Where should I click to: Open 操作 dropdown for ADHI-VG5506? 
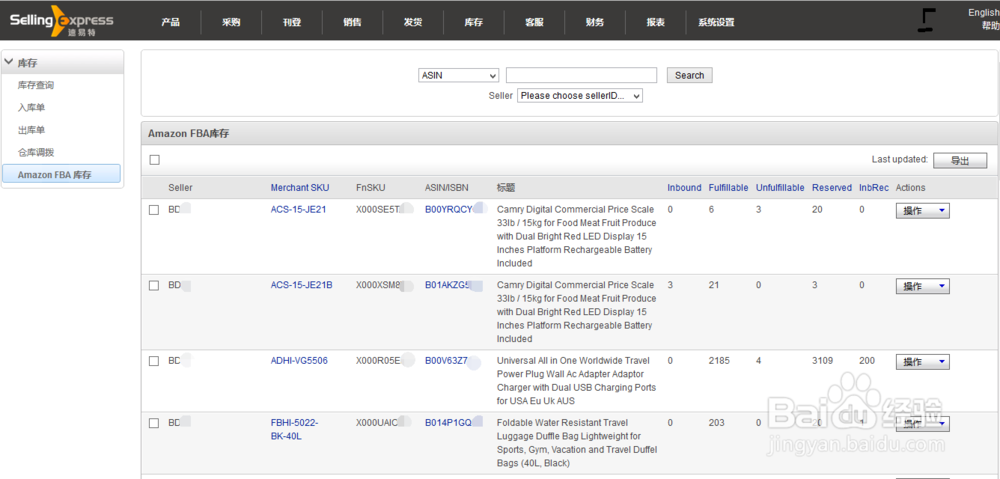click(923, 362)
